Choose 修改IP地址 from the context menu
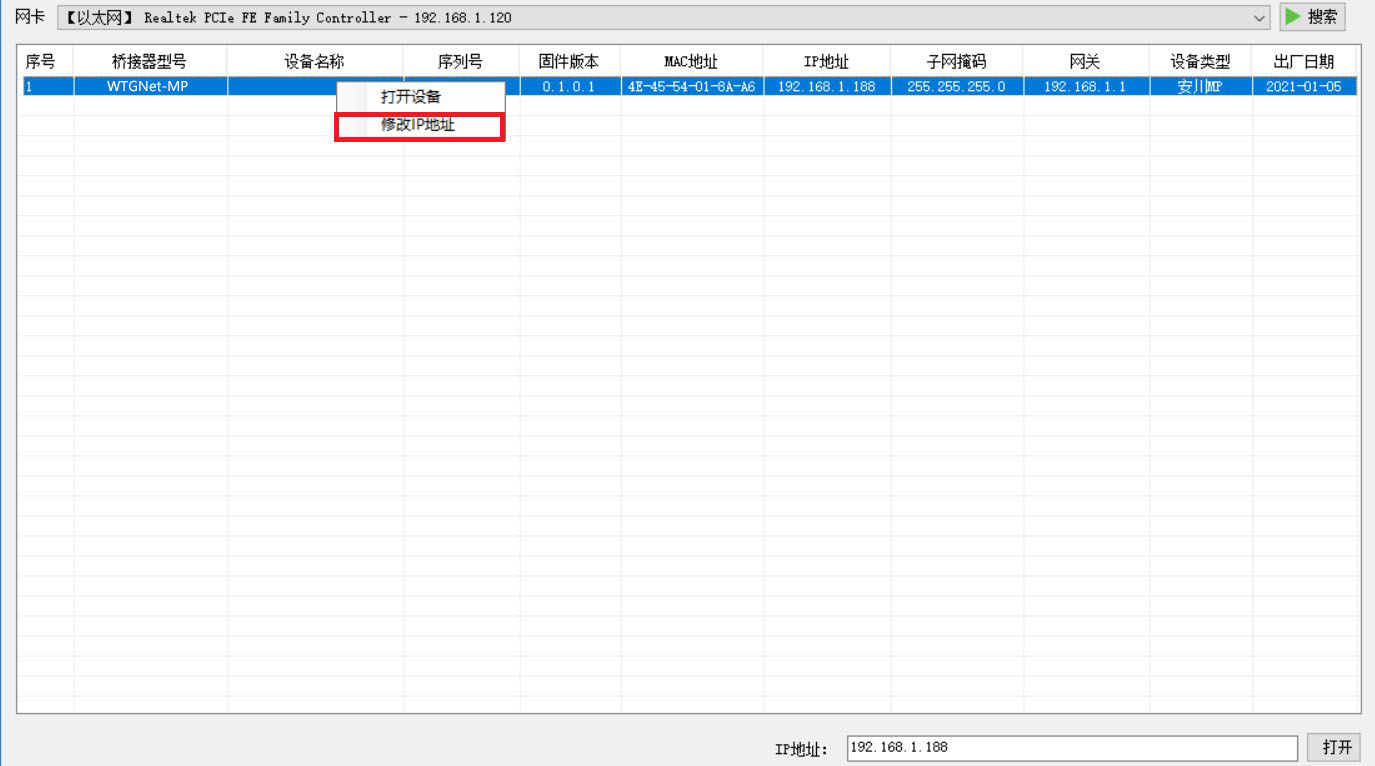Image resolution: width=1375 pixels, height=766 pixels. point(420,125)
